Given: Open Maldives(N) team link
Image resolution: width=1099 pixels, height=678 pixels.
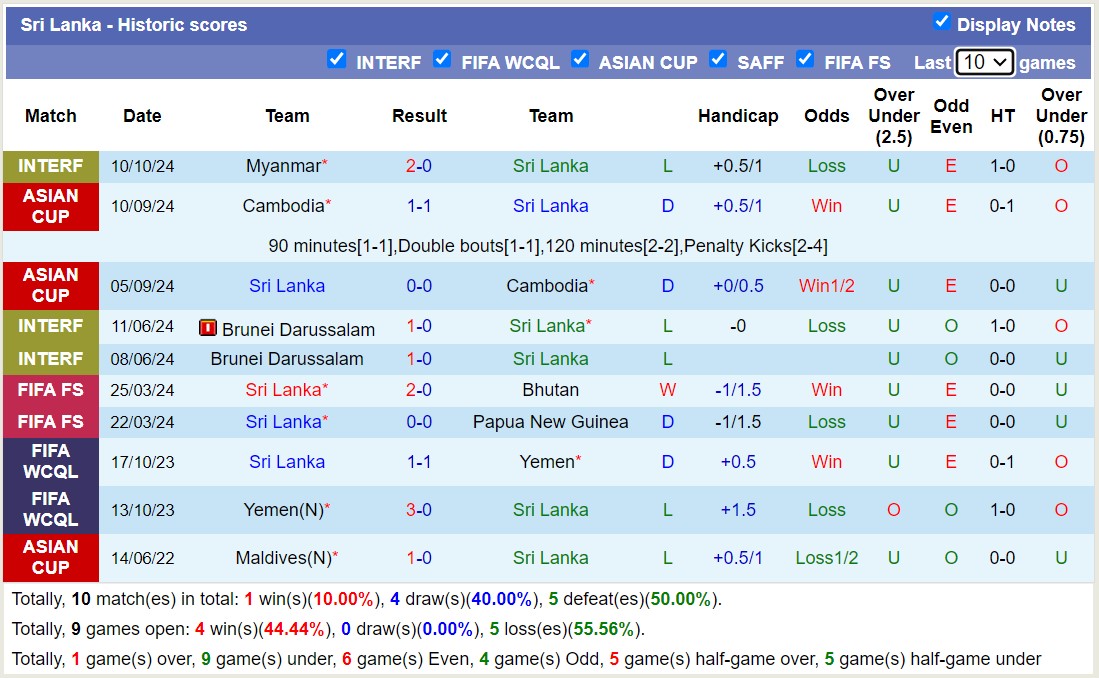Looking at the screenshot, I should tap(283, 558).
